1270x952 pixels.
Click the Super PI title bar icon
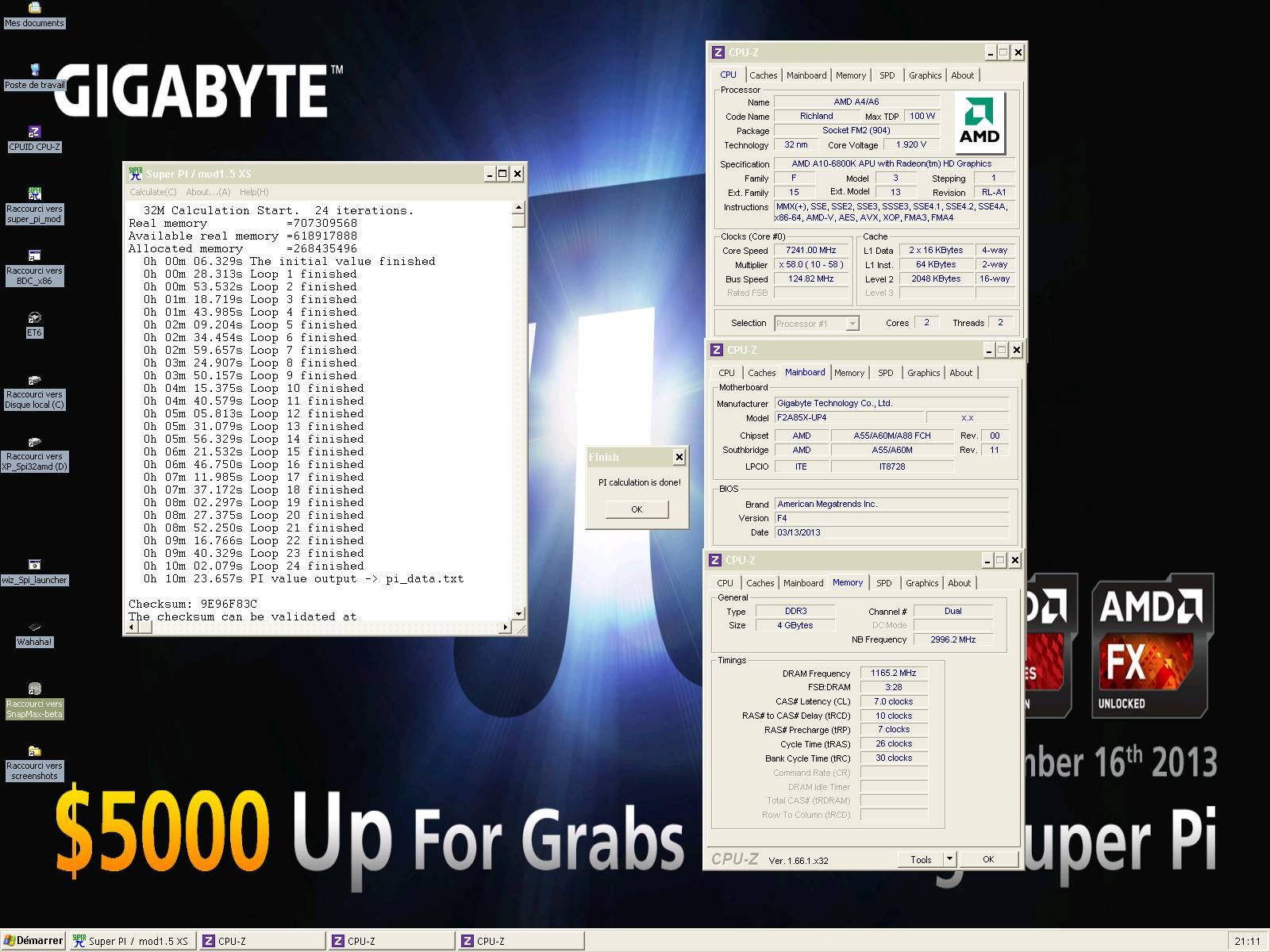pos(136,174)
